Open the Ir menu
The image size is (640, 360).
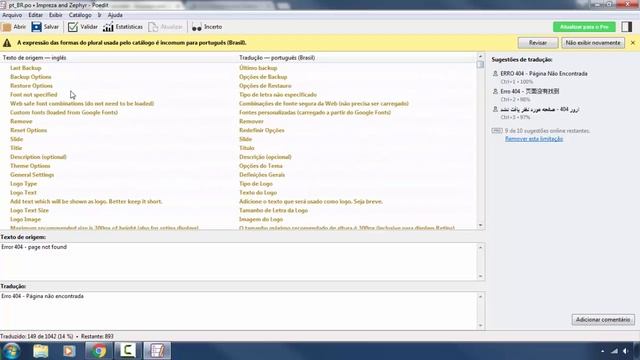pos(99,15)
